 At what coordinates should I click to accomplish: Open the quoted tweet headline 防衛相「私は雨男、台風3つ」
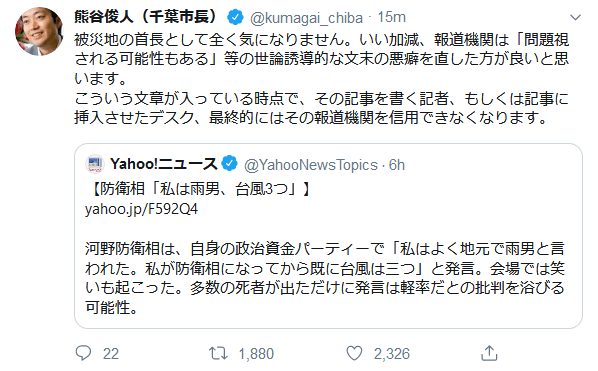[202, 189]
